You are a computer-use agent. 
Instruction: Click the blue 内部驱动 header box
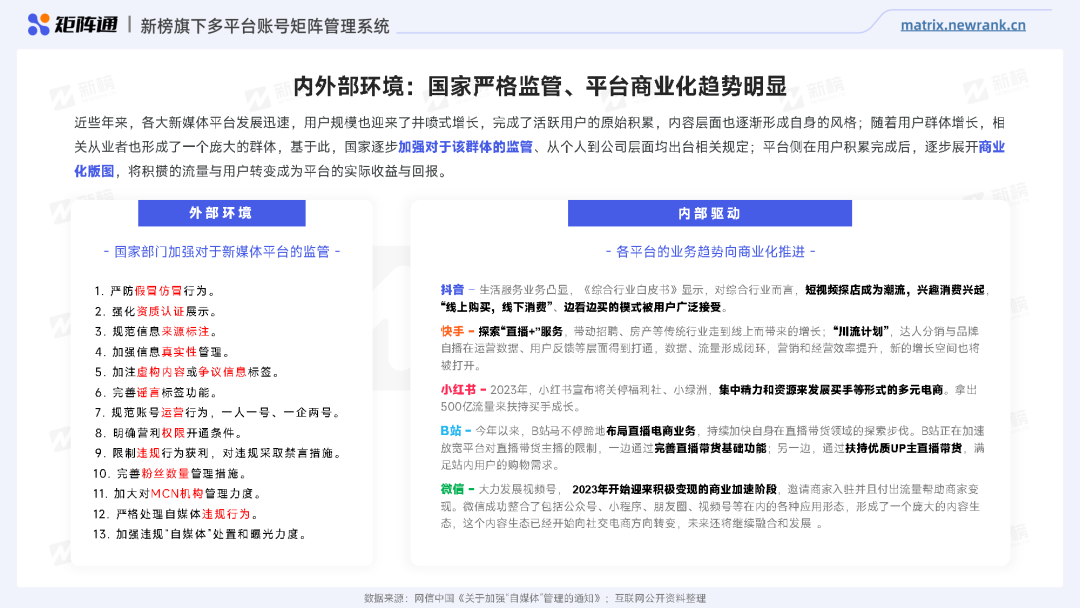pos(709,213)
